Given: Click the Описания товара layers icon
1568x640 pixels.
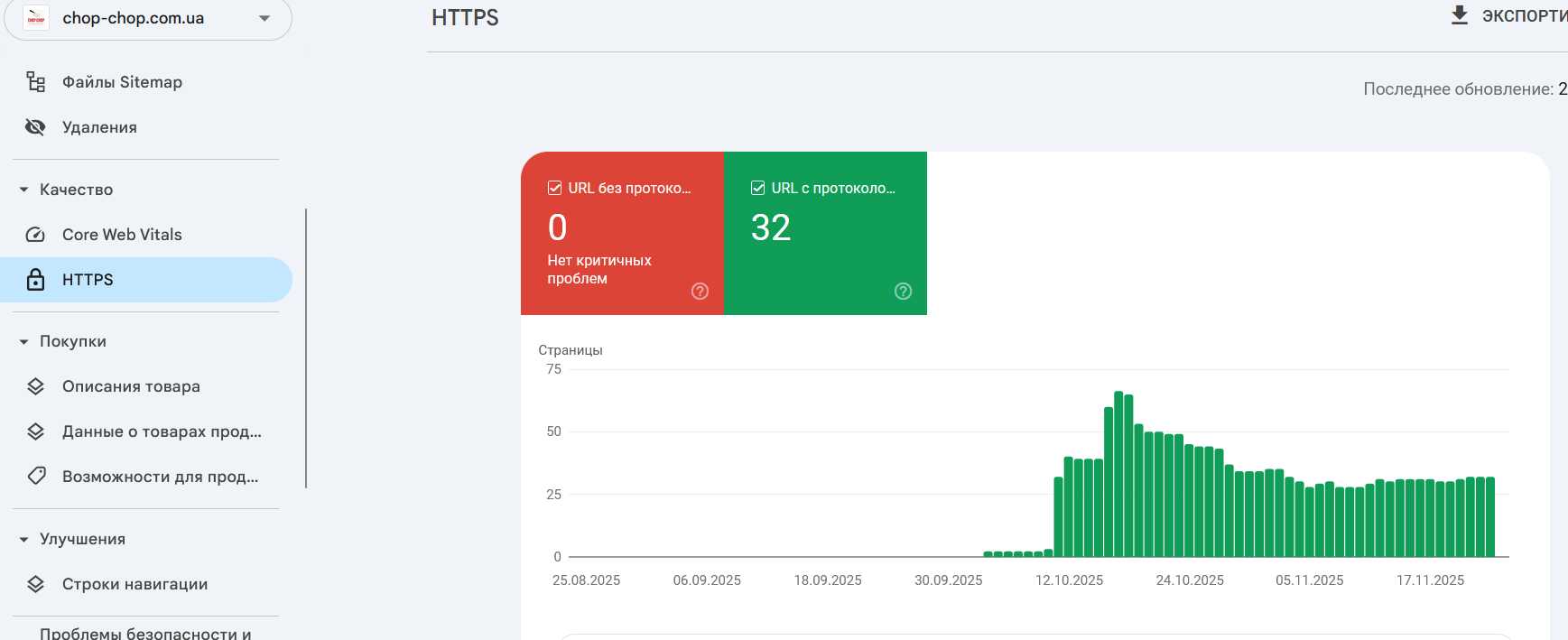Looking at the screenshot, I should (35, 386).
